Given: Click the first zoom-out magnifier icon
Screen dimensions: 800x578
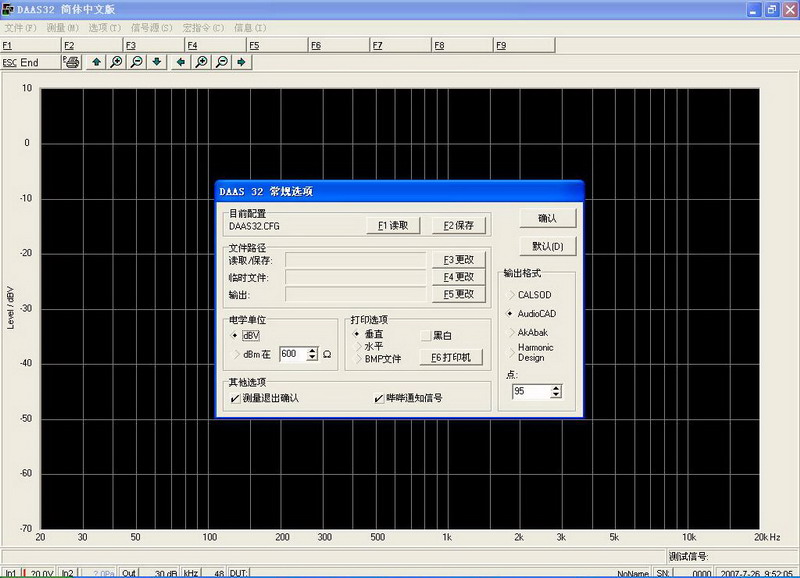Looking at the screenshot, I should (x=137, y=62).
